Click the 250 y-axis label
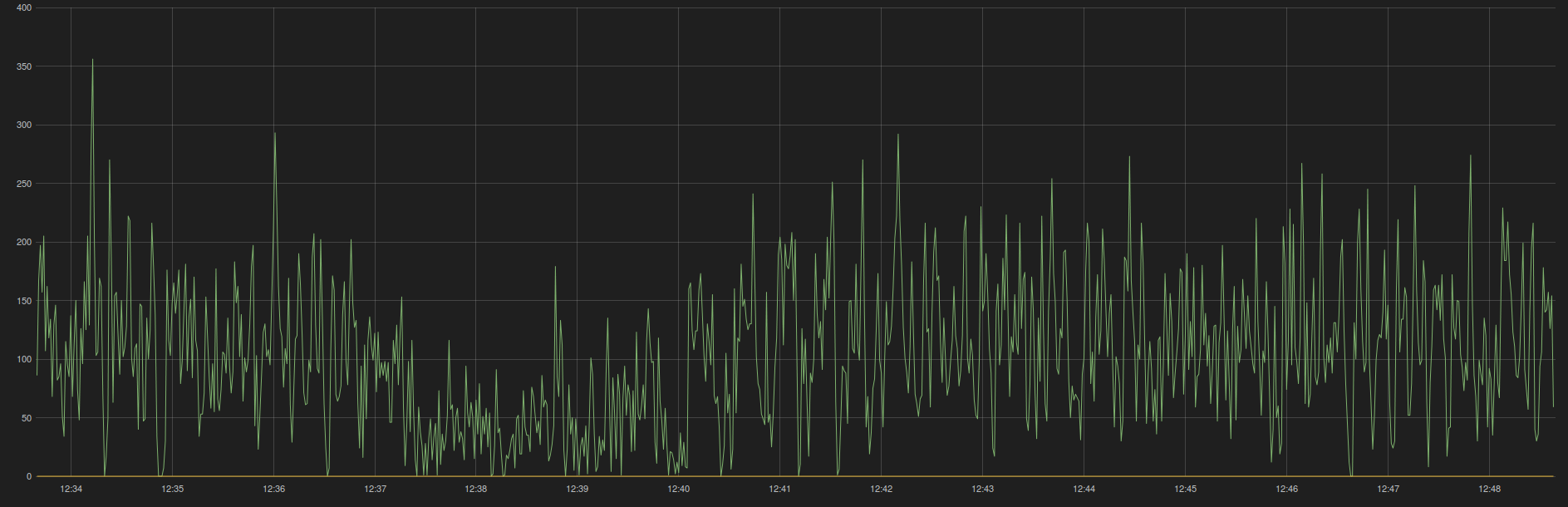 point(24,184)
